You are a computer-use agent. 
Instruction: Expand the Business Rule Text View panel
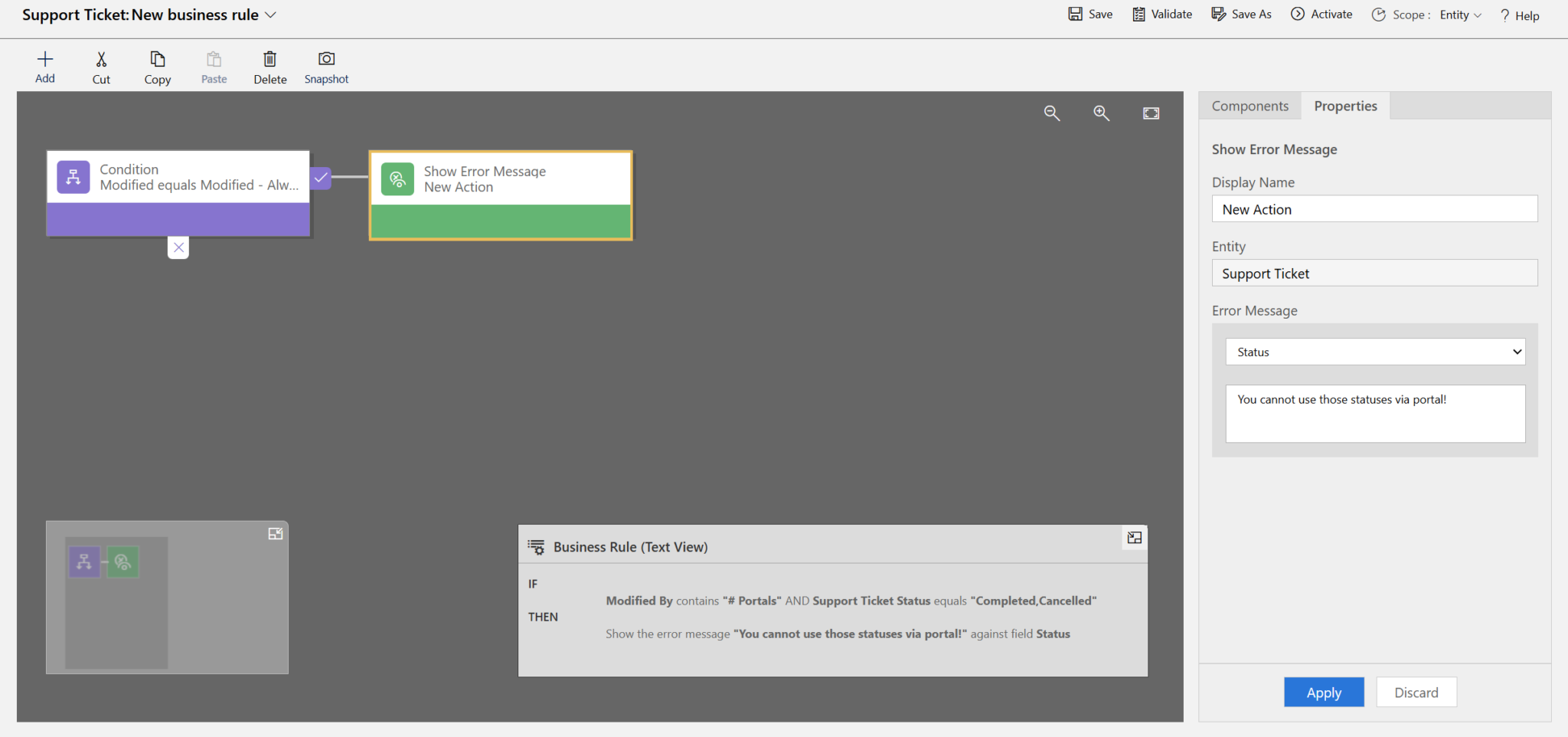click(x=1134, y=538)
